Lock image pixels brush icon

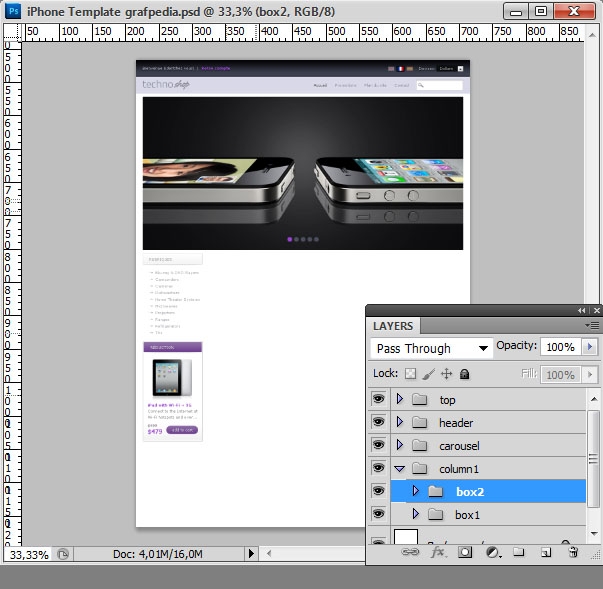click(x=428, y=374)
